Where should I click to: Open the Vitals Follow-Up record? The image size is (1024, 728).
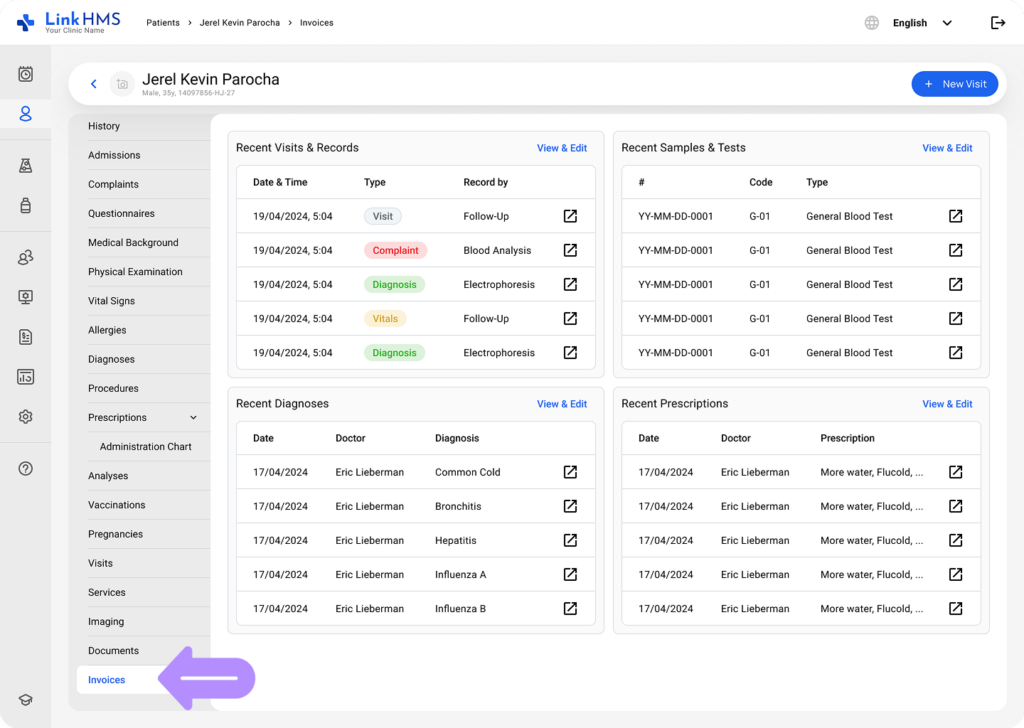click(570, 319)
